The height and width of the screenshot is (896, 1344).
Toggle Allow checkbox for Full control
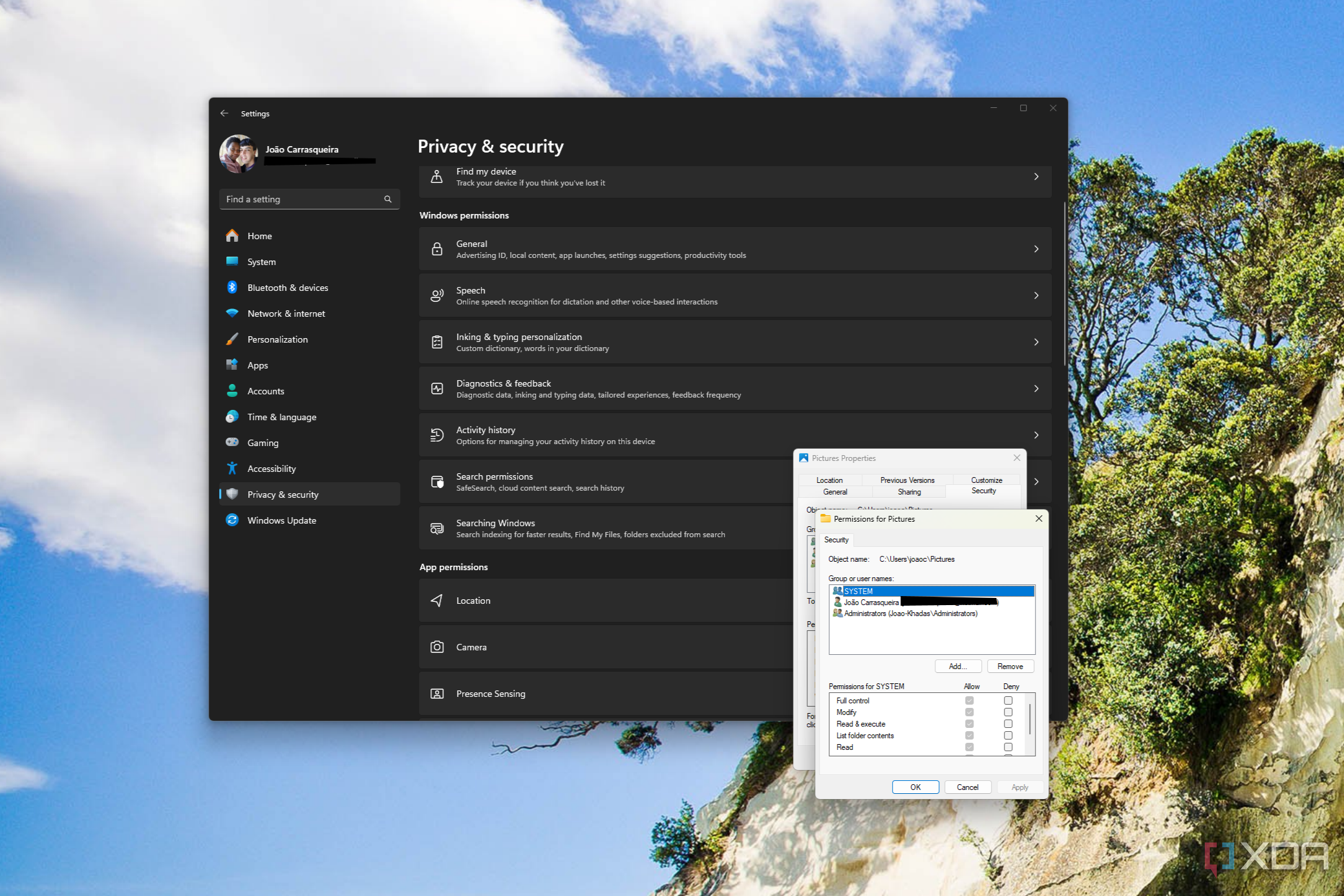coord(969,701)
